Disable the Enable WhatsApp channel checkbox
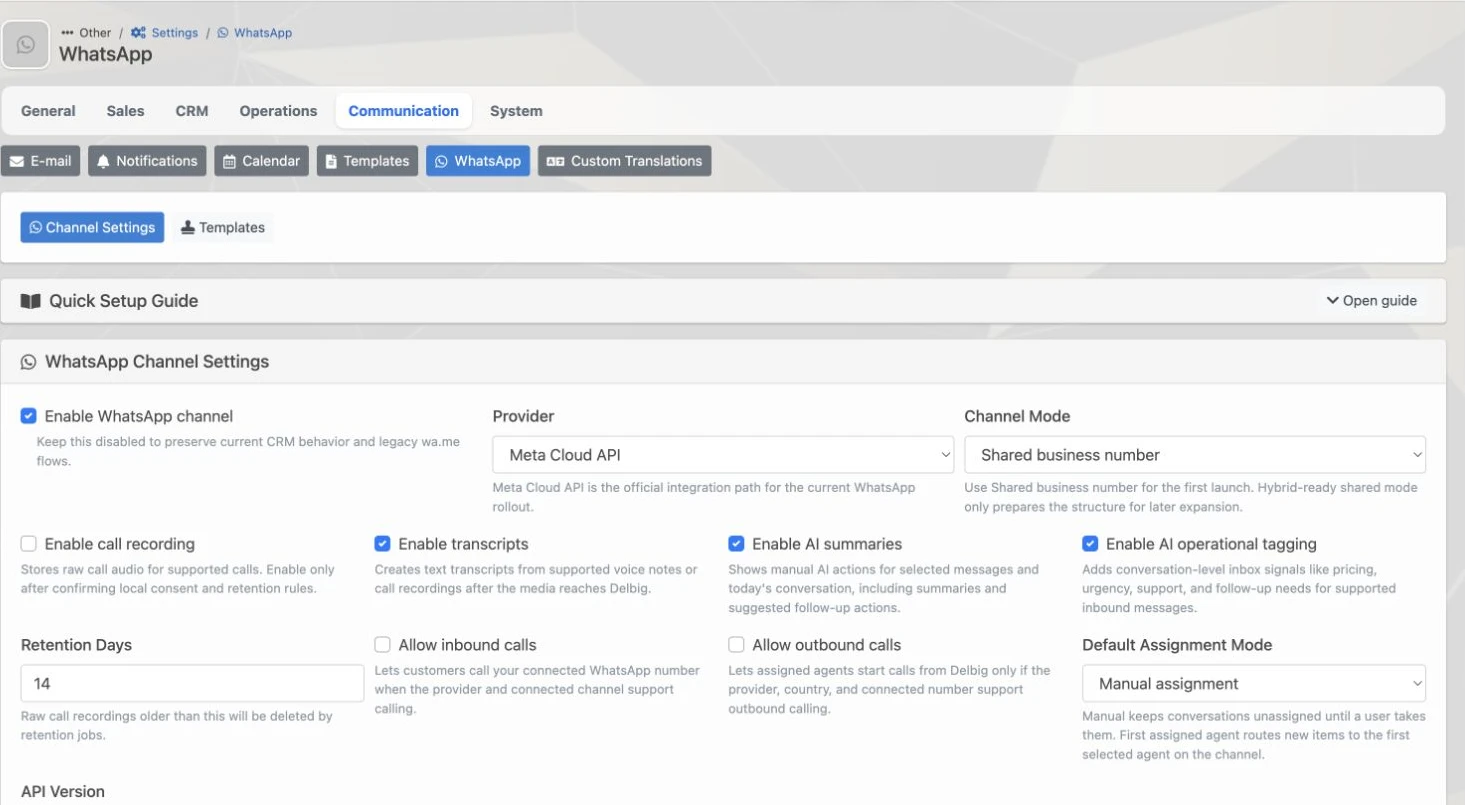Viewport: 1465px width, 805px height. click(29, 416)
